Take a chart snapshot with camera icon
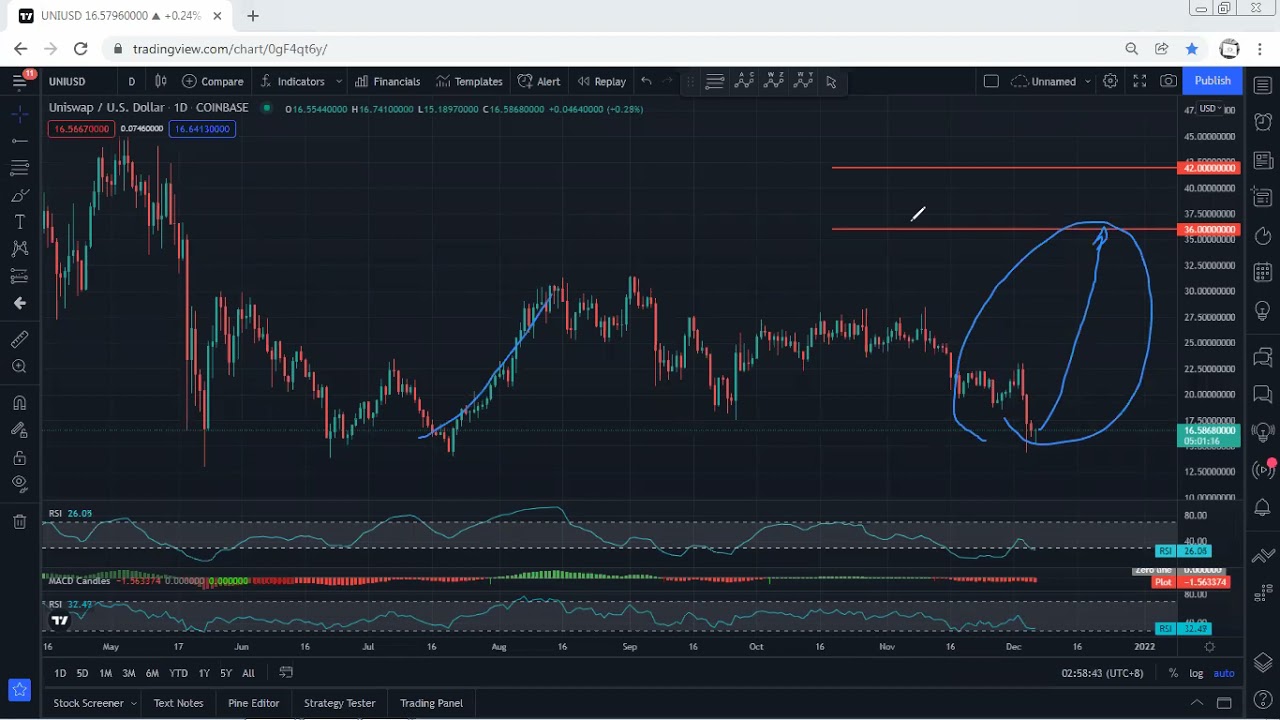 tap(1168, 81)
